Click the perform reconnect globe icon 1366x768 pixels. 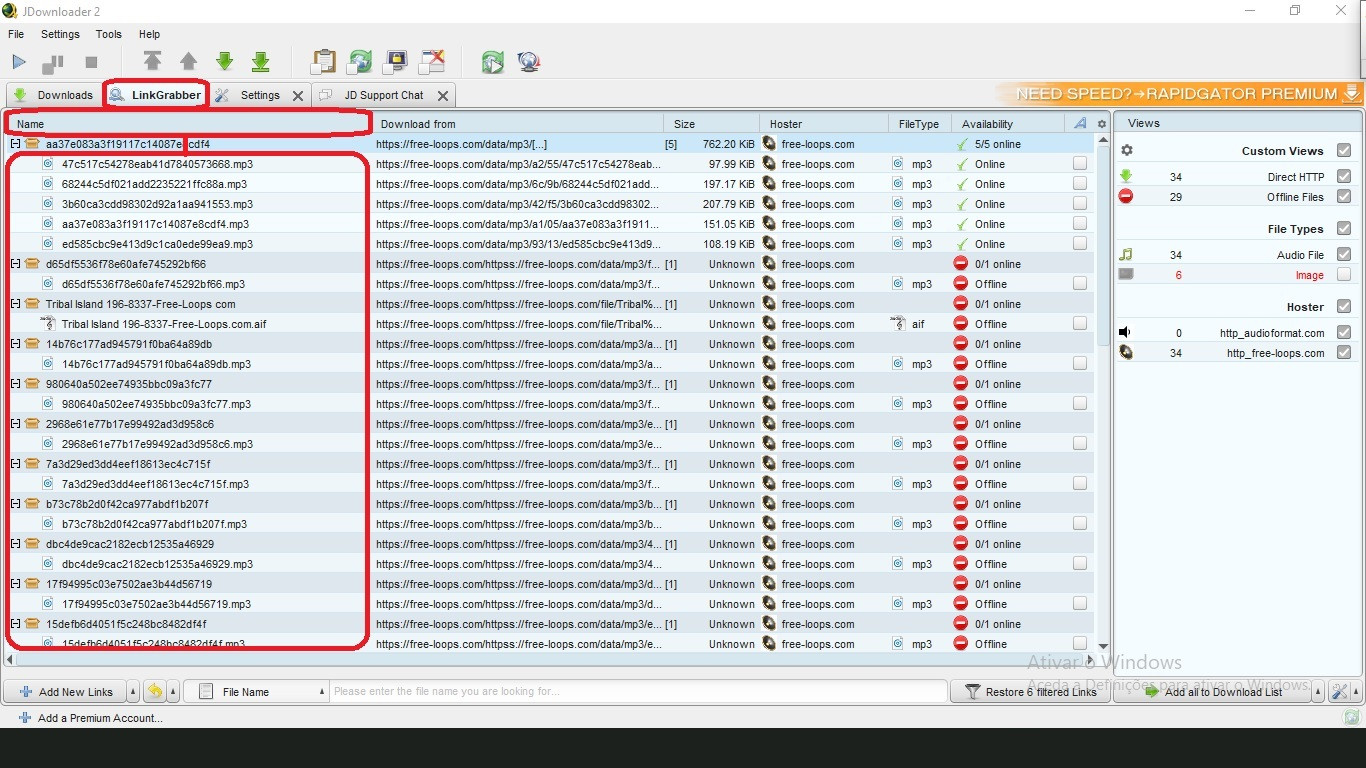(529, 62)
